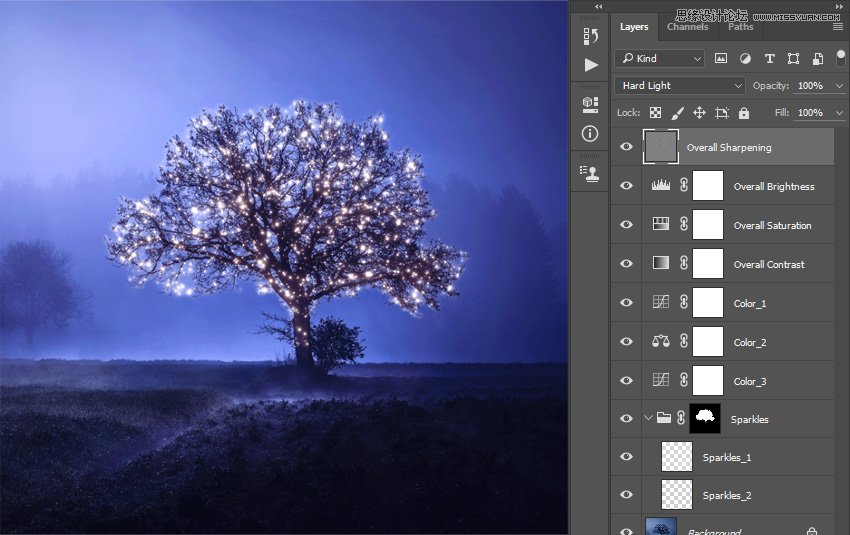
Task: Open the History panel icon
Action: [x=590, y=36]
